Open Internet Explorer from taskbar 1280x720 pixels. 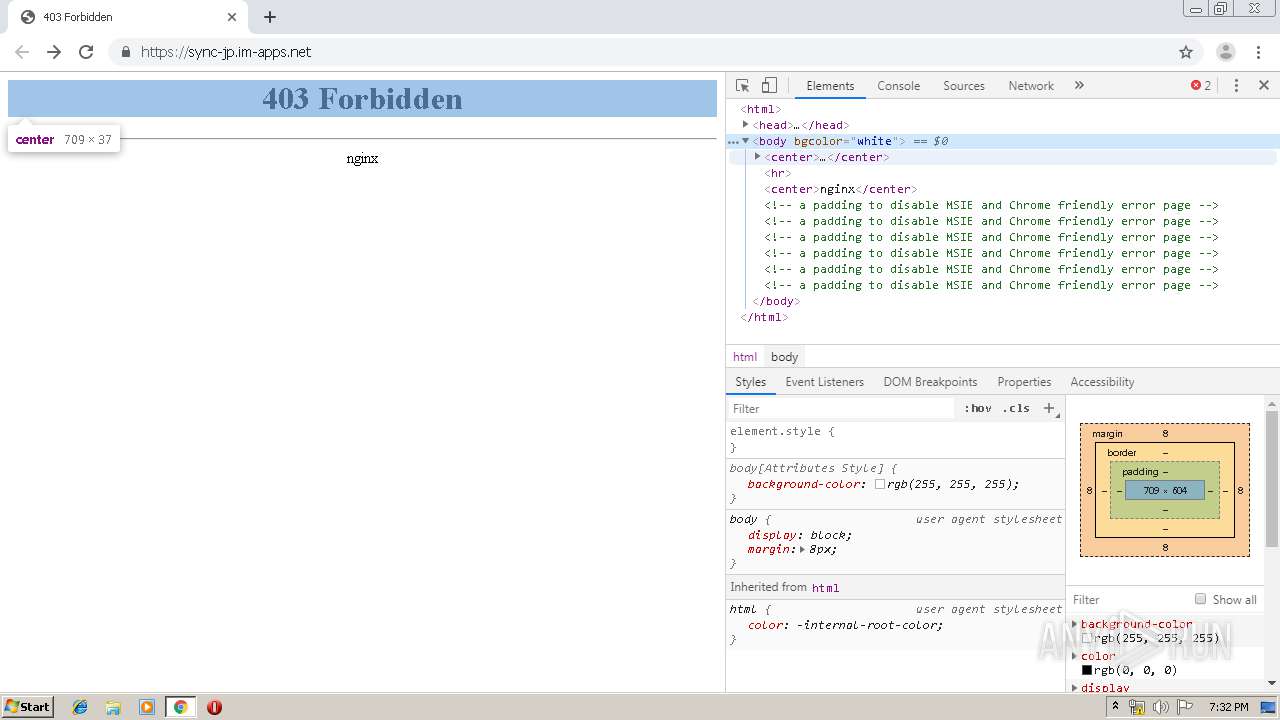[x=80, y=707]
